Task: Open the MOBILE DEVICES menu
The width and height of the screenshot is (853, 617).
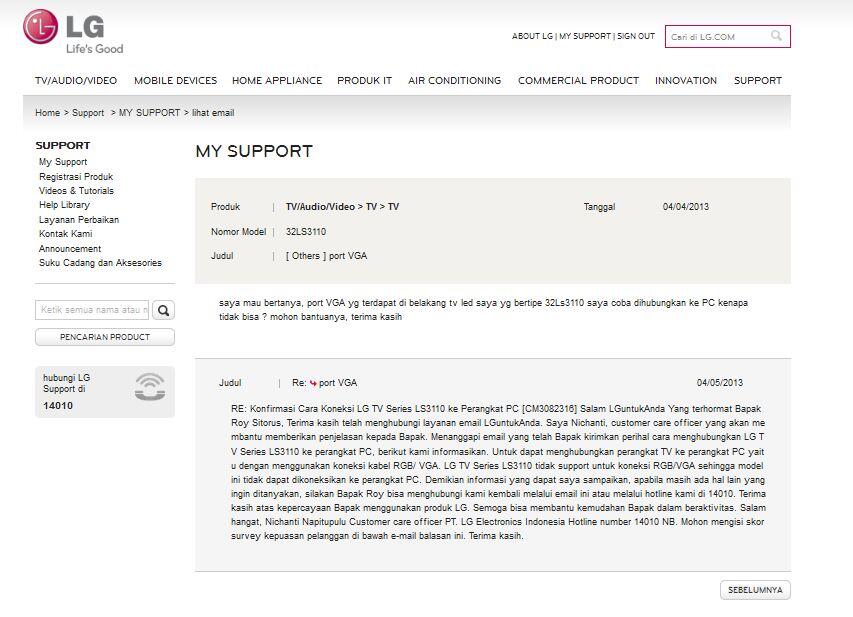Action: (176, 81)
